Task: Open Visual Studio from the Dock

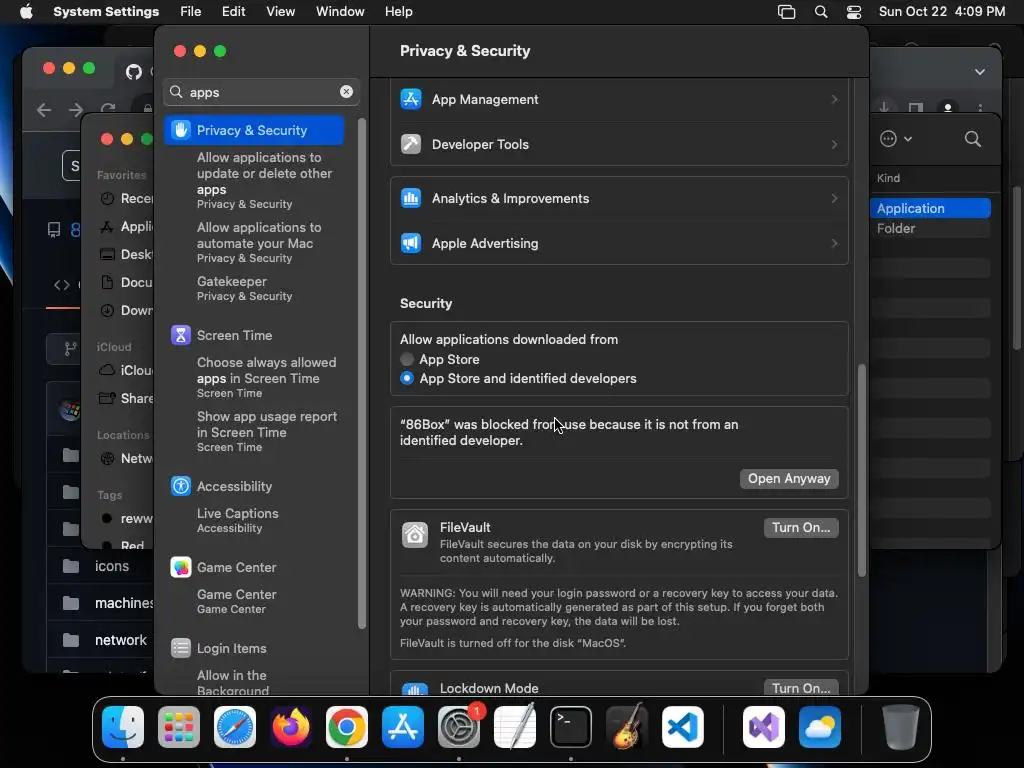Action: click(x=763, y=728)
